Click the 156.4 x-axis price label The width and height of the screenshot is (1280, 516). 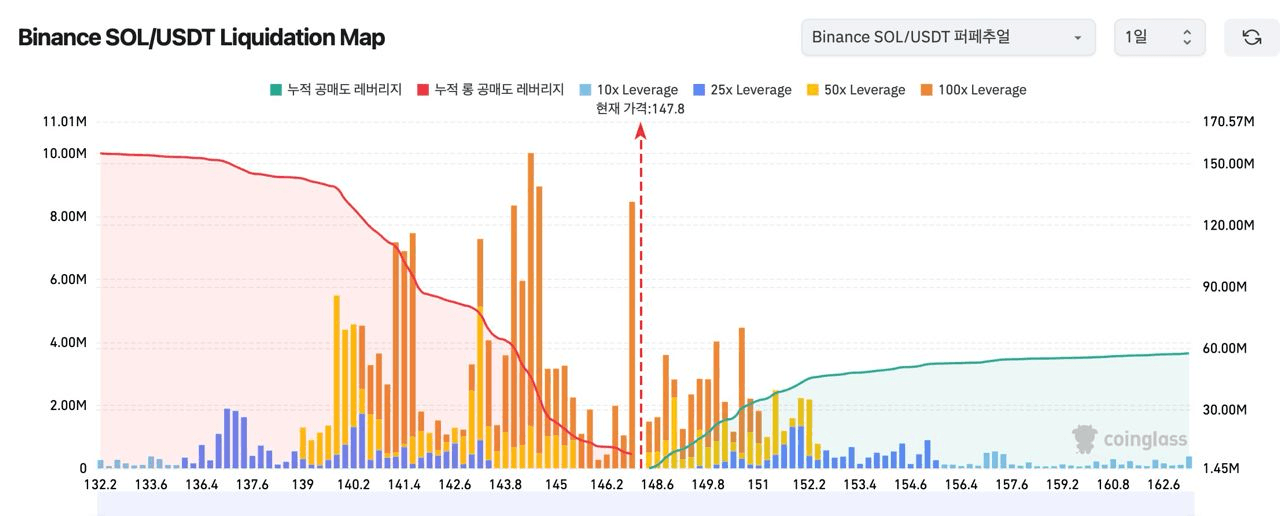tap(961, 484)
